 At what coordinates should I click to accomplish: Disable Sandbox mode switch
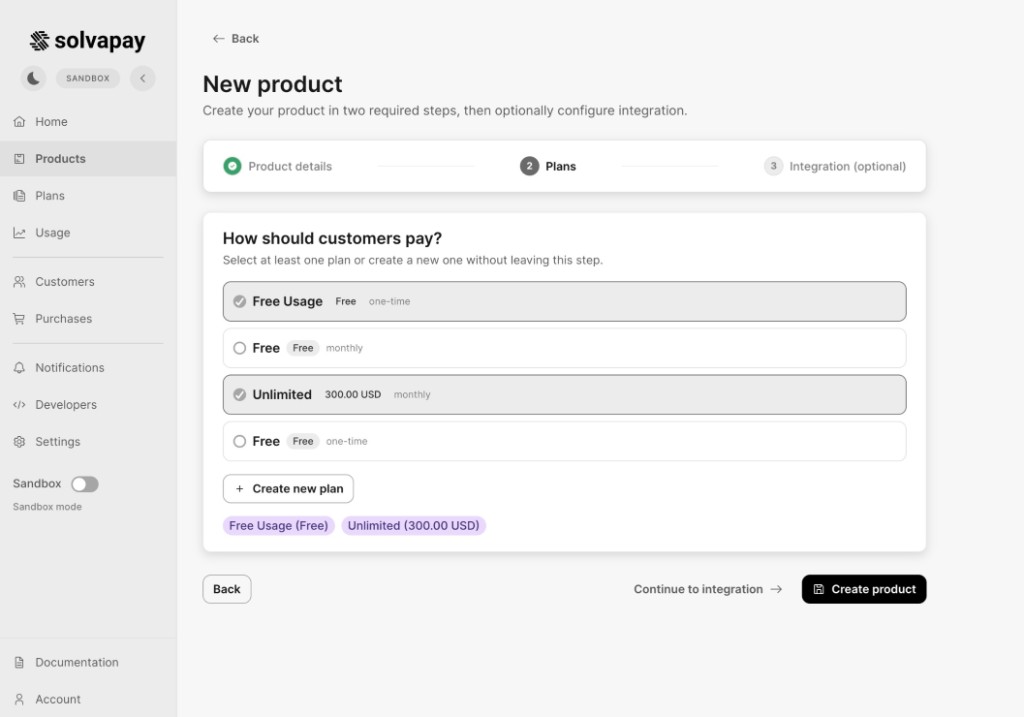[85, 483]
